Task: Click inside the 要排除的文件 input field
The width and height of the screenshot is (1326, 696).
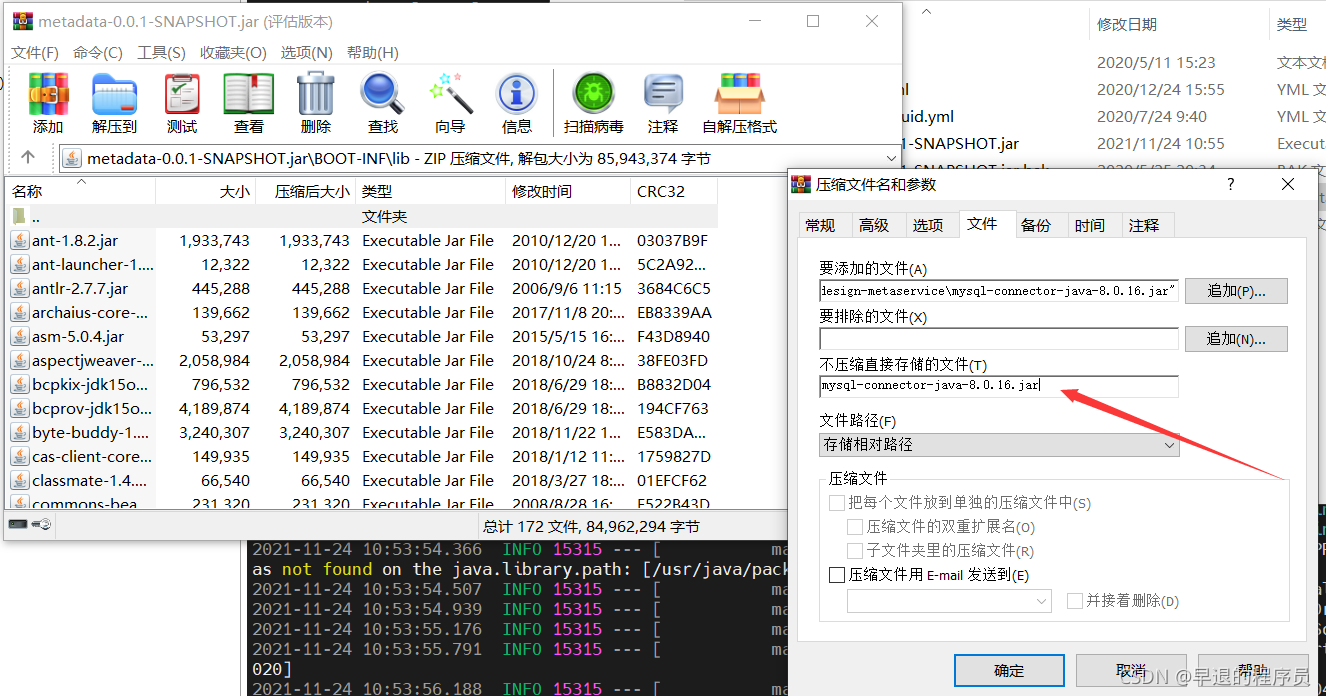Action: click(997, 339)
